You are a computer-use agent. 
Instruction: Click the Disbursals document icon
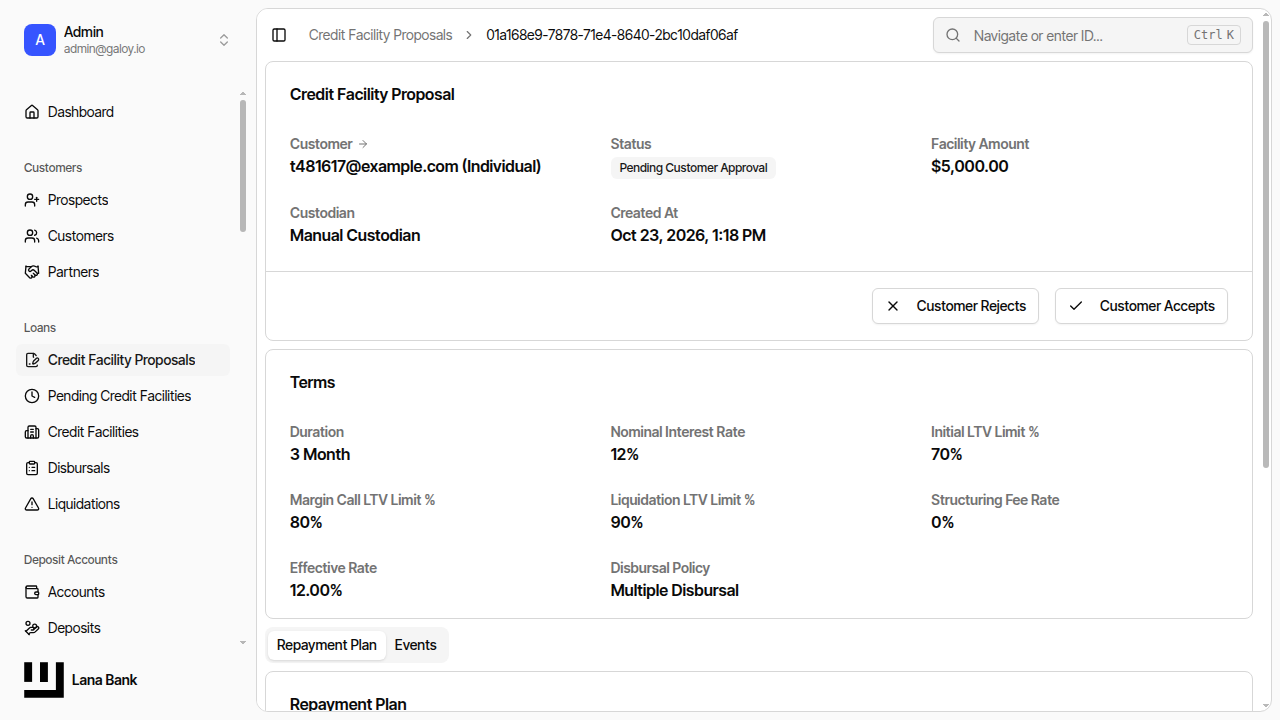pos(32,468)
